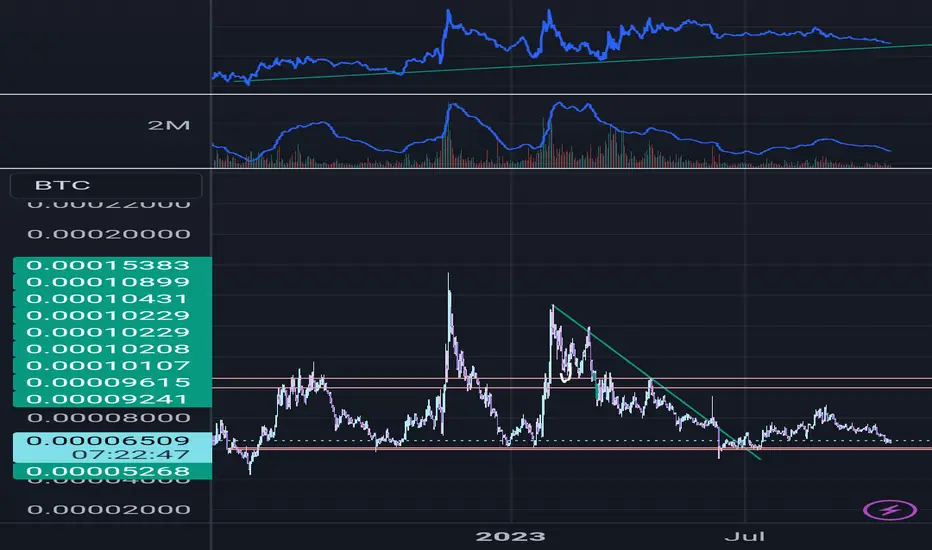Click the purple lightning bolt icon

pyautogui.click(x=889, y=510)
